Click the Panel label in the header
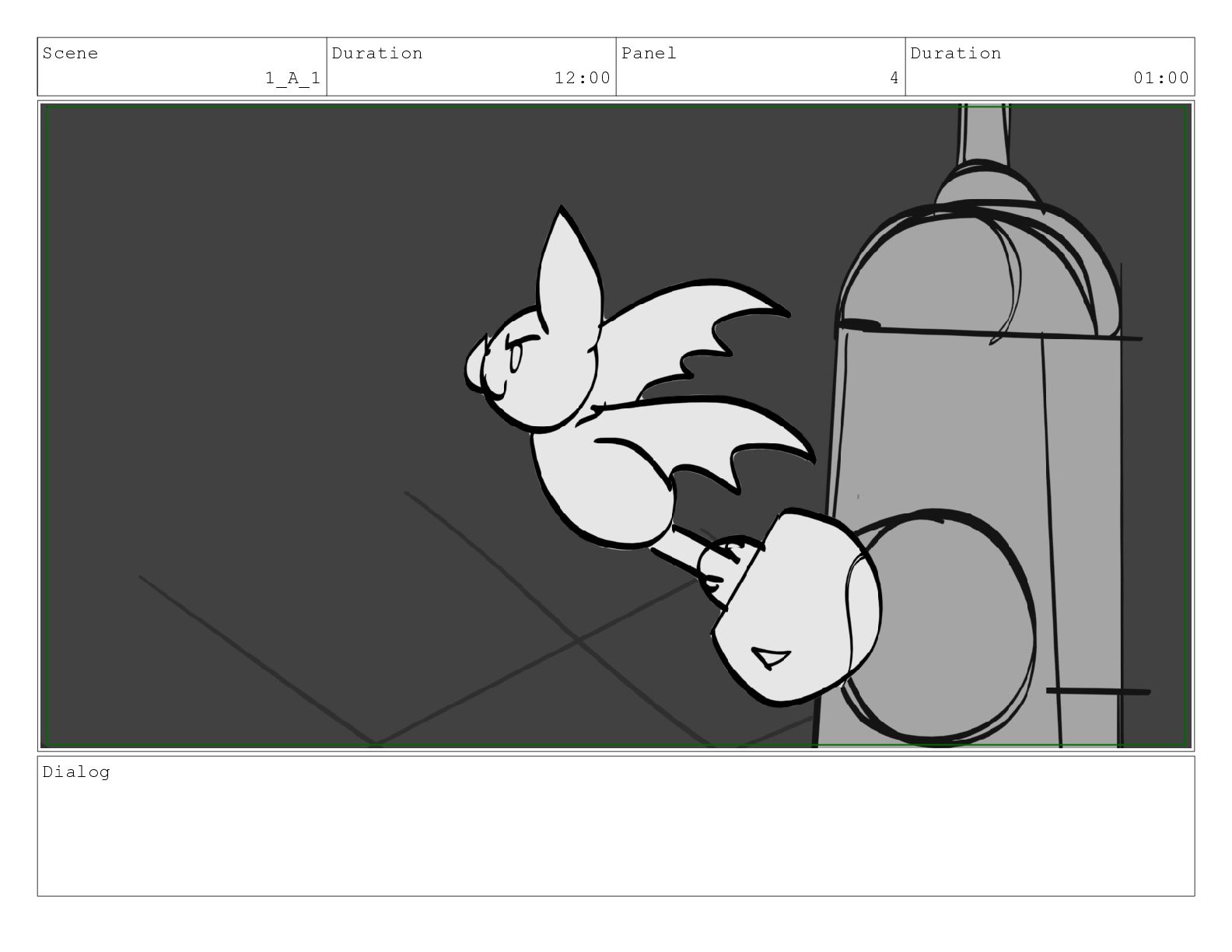This screenshot has height=952, width=1232. tap(649, 54)
